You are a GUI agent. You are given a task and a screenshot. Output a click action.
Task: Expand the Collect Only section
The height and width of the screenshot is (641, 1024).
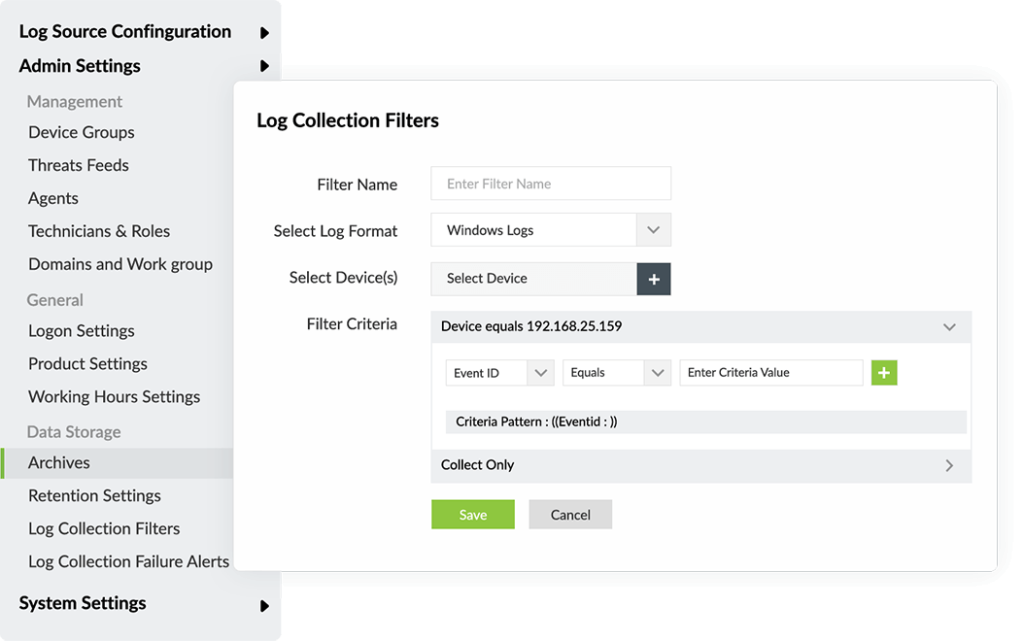(x=950, y=465)
